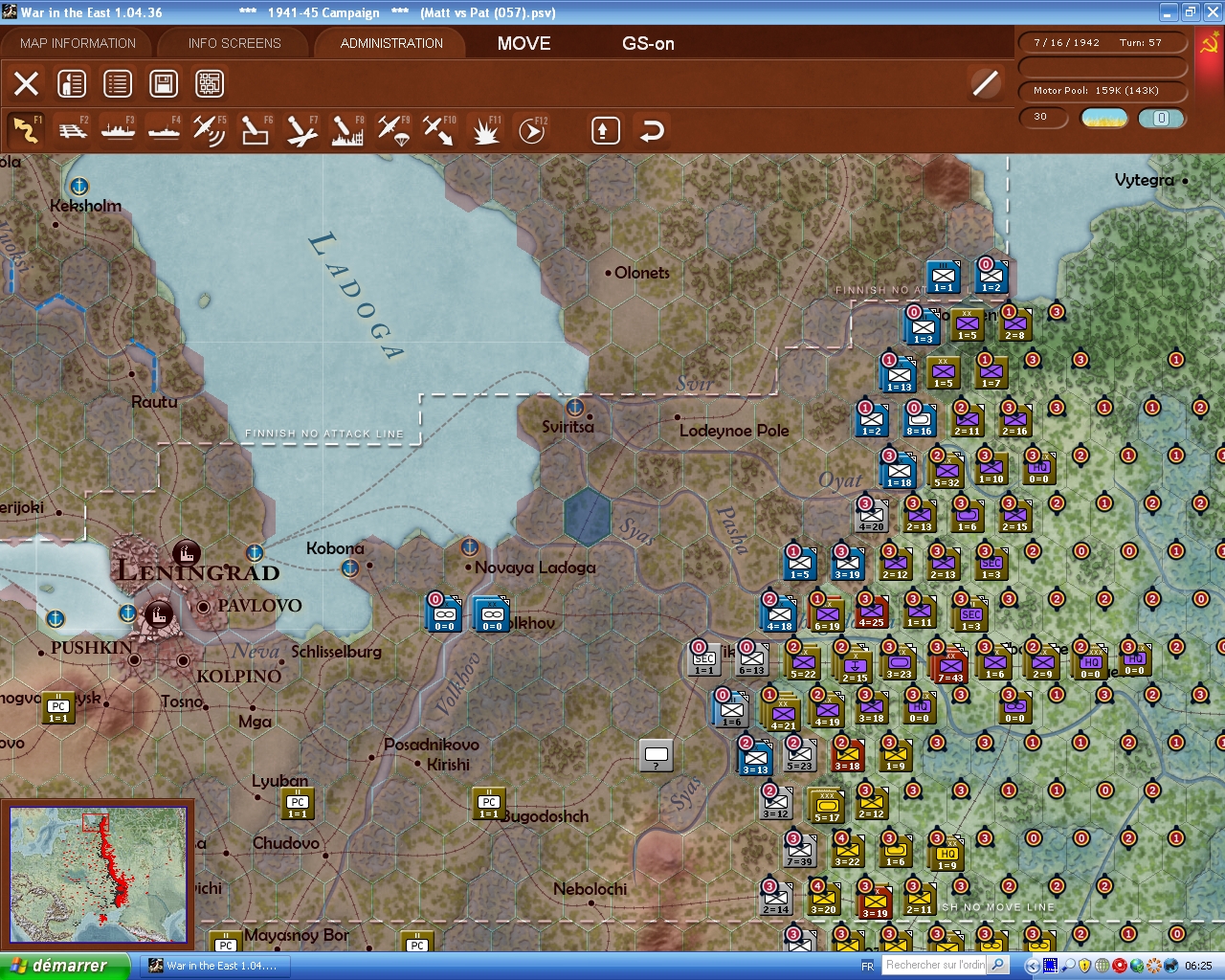Screen dimensions: 1225x980
Task: Click the port anchor icon at Kobona
Action: coord(350,568)
